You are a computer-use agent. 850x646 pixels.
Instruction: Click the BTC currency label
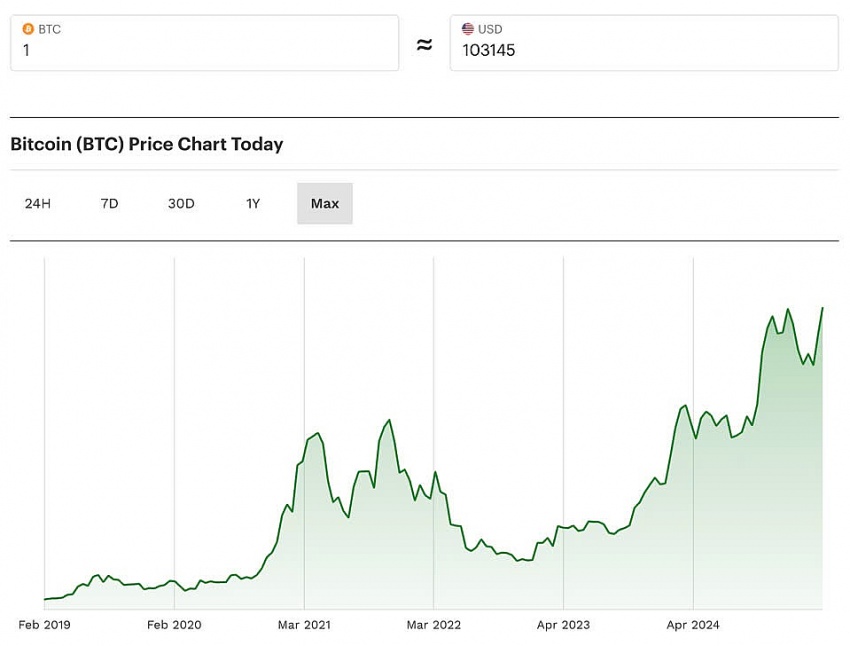(49, 29)
